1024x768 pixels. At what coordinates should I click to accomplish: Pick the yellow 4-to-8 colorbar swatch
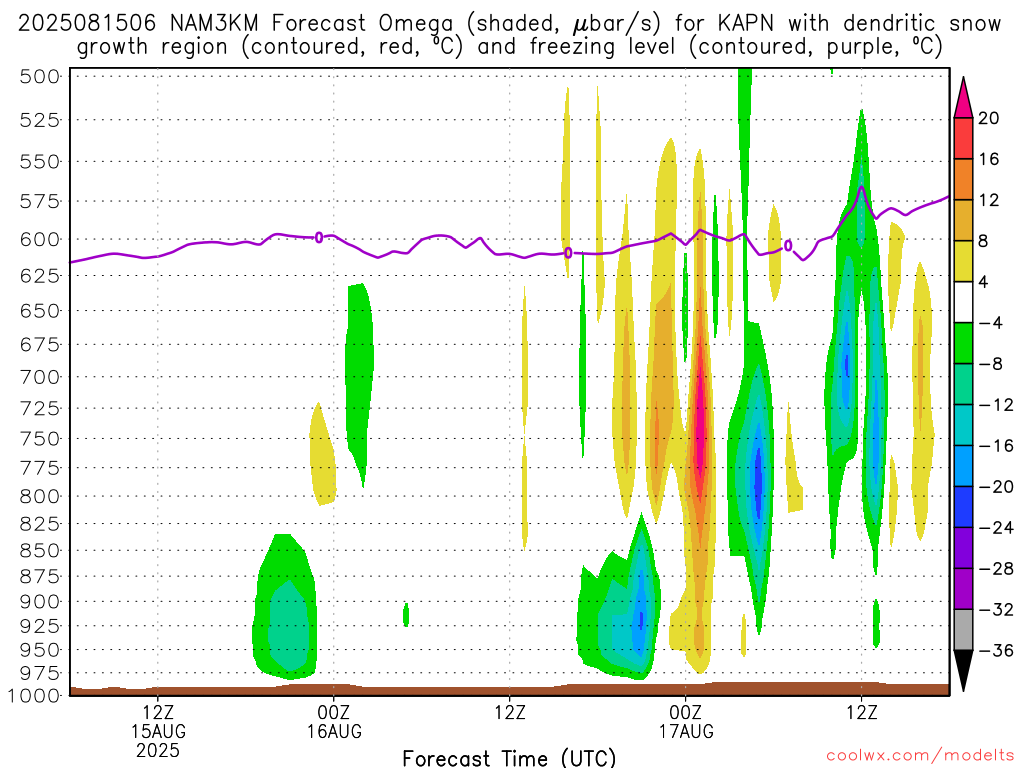point(963,261)
